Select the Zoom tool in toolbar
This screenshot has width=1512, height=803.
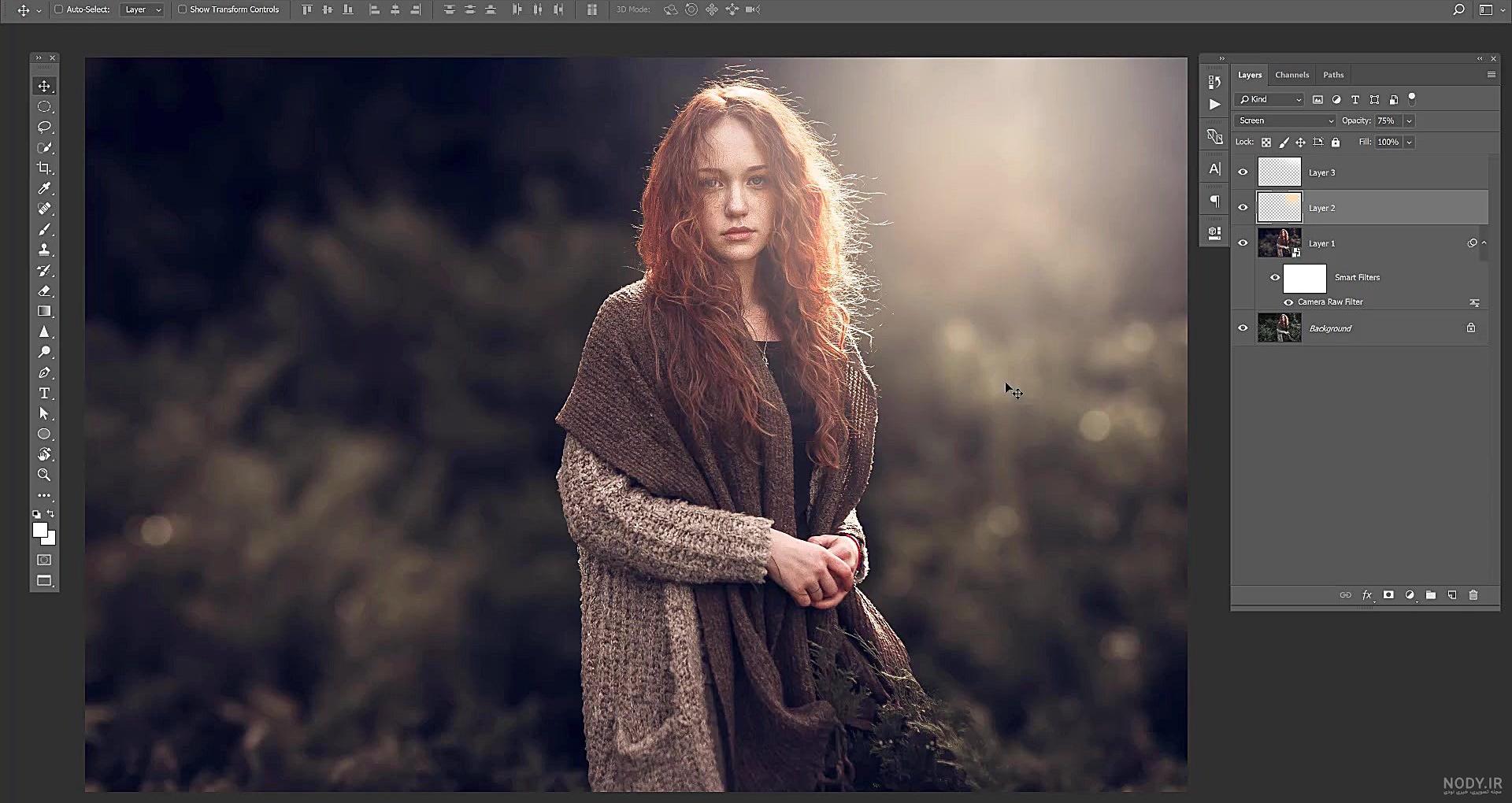click(44, 475)
